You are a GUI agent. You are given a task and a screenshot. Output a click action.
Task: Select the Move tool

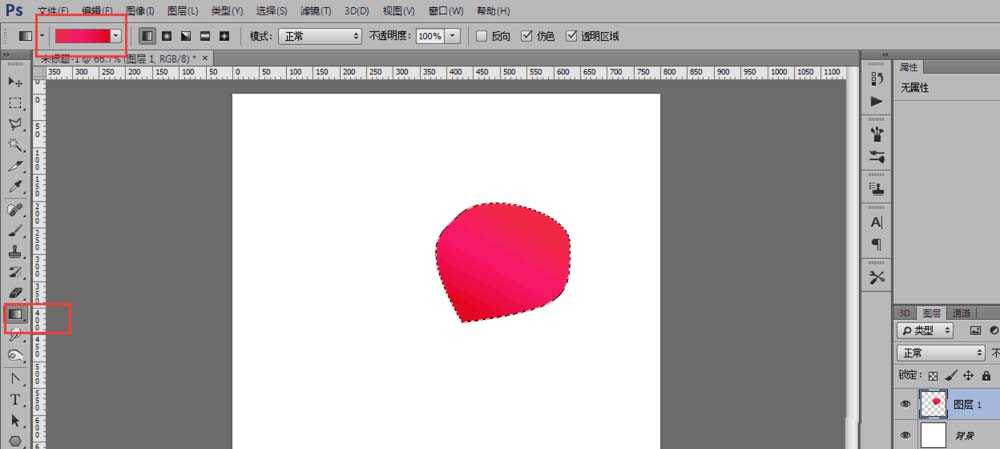click(x=15, y=81)
